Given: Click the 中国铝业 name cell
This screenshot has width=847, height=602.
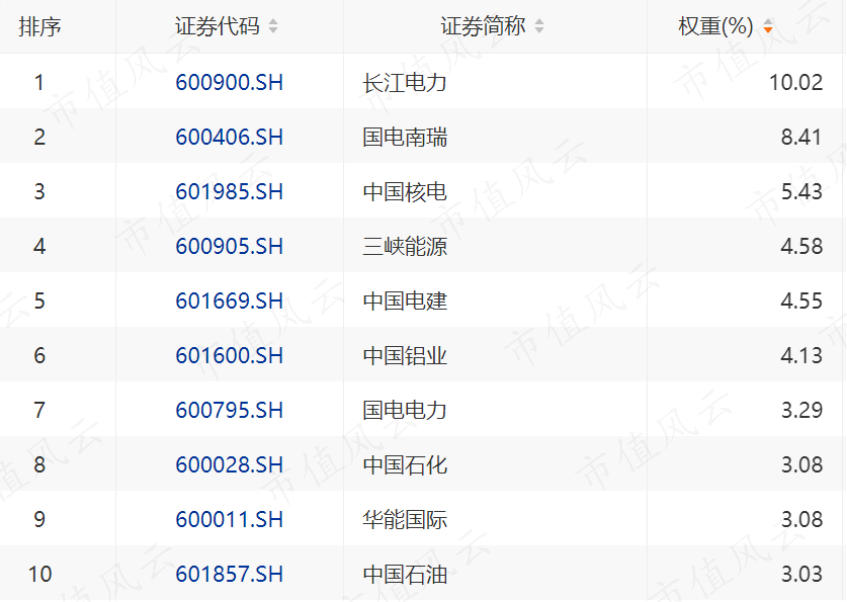Looking at the screenshot, I should 405,356.
